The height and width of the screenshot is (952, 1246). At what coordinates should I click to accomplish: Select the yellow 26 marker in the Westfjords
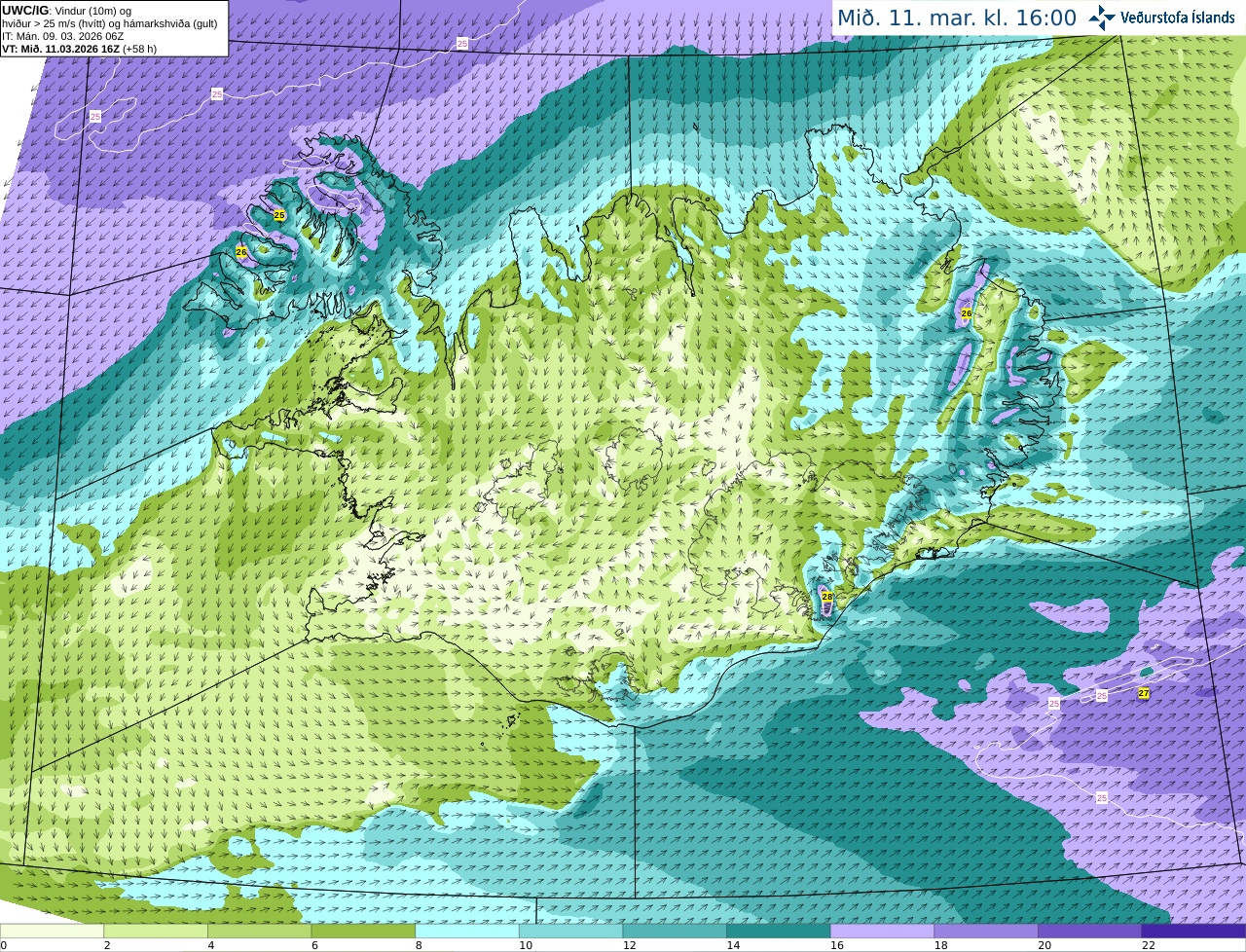[x=241, y=252]
